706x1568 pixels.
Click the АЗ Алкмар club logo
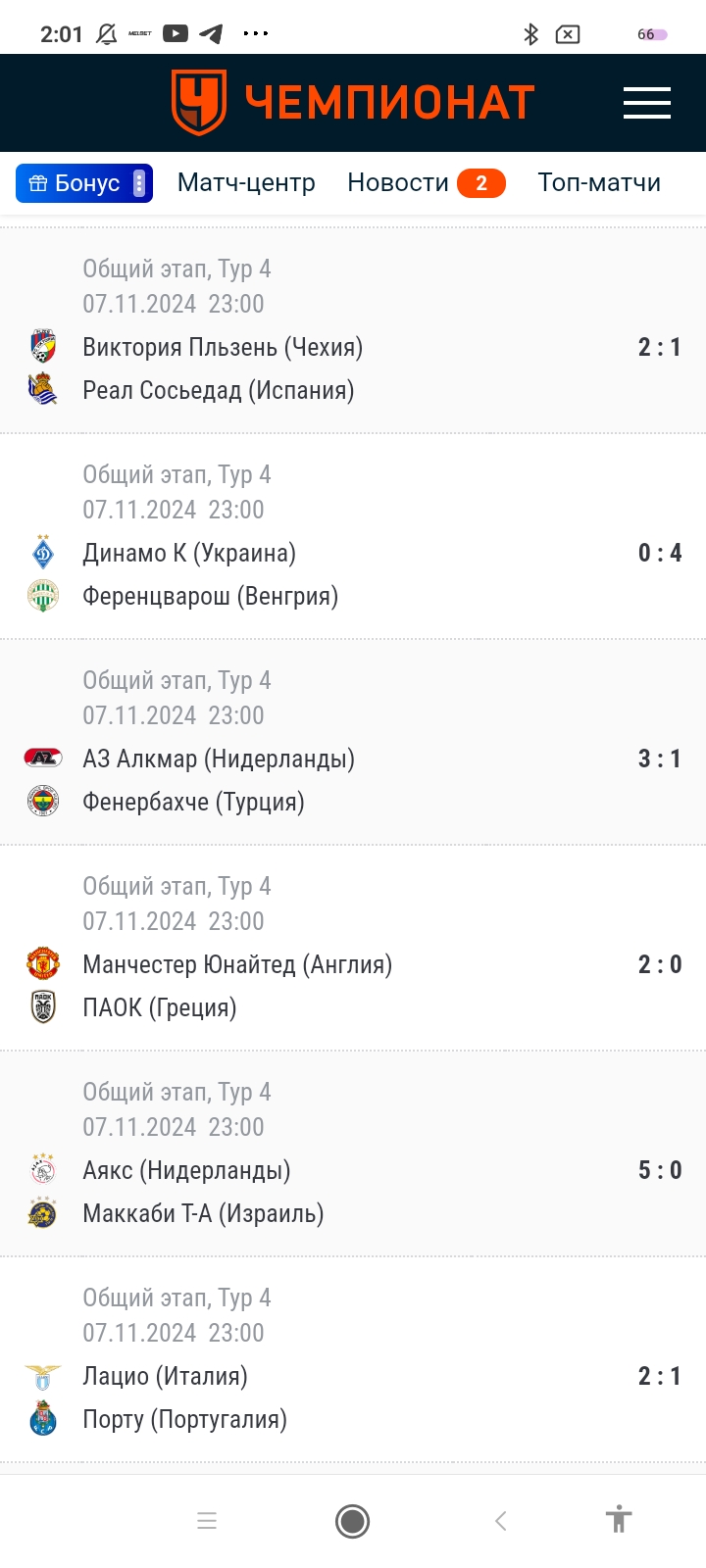(x=43, y=758)
